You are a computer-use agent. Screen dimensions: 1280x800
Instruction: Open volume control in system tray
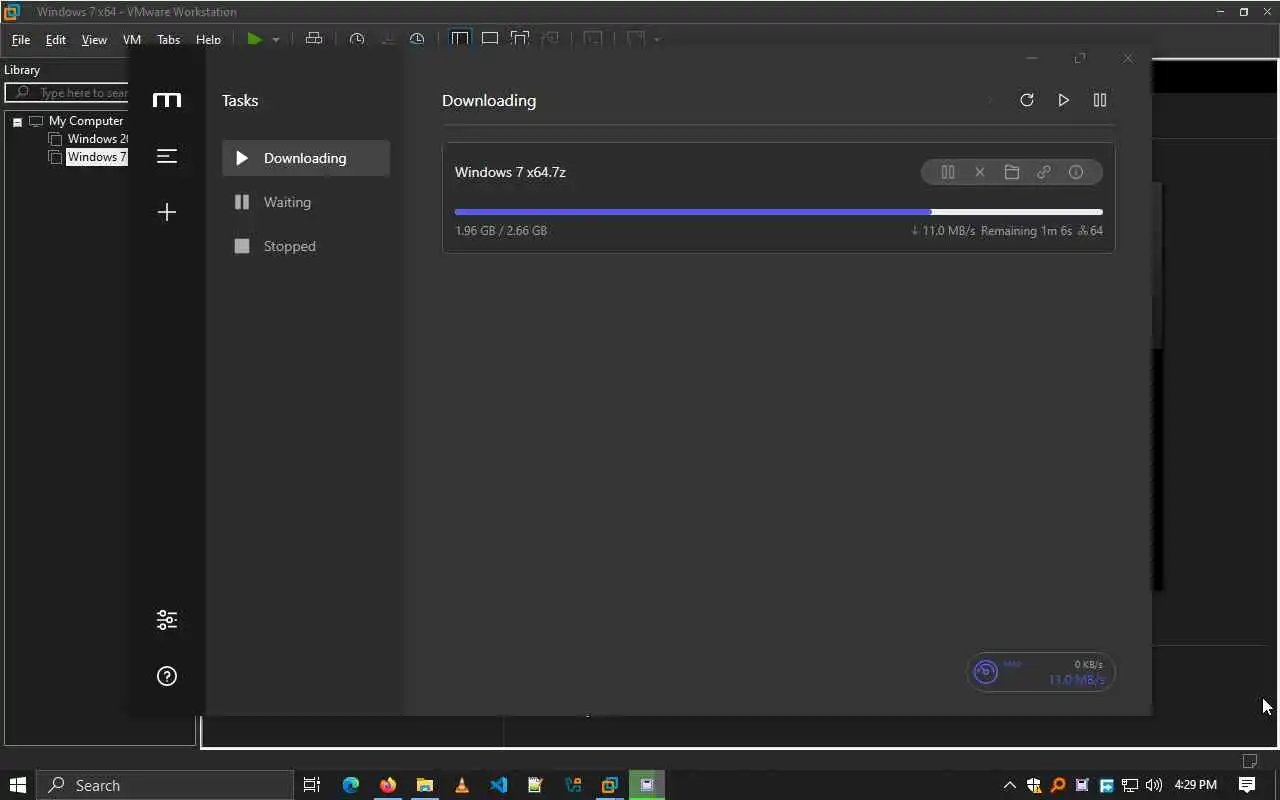pos(1154,785)
